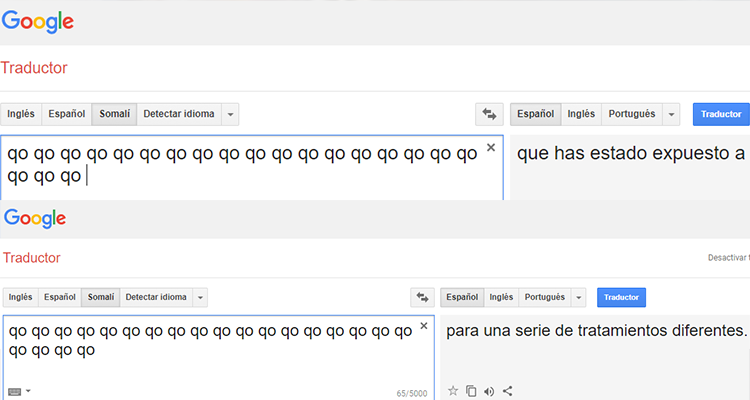750x400 pixels.
Task: Listen to the lower translation audio
Action: point(489,390)
